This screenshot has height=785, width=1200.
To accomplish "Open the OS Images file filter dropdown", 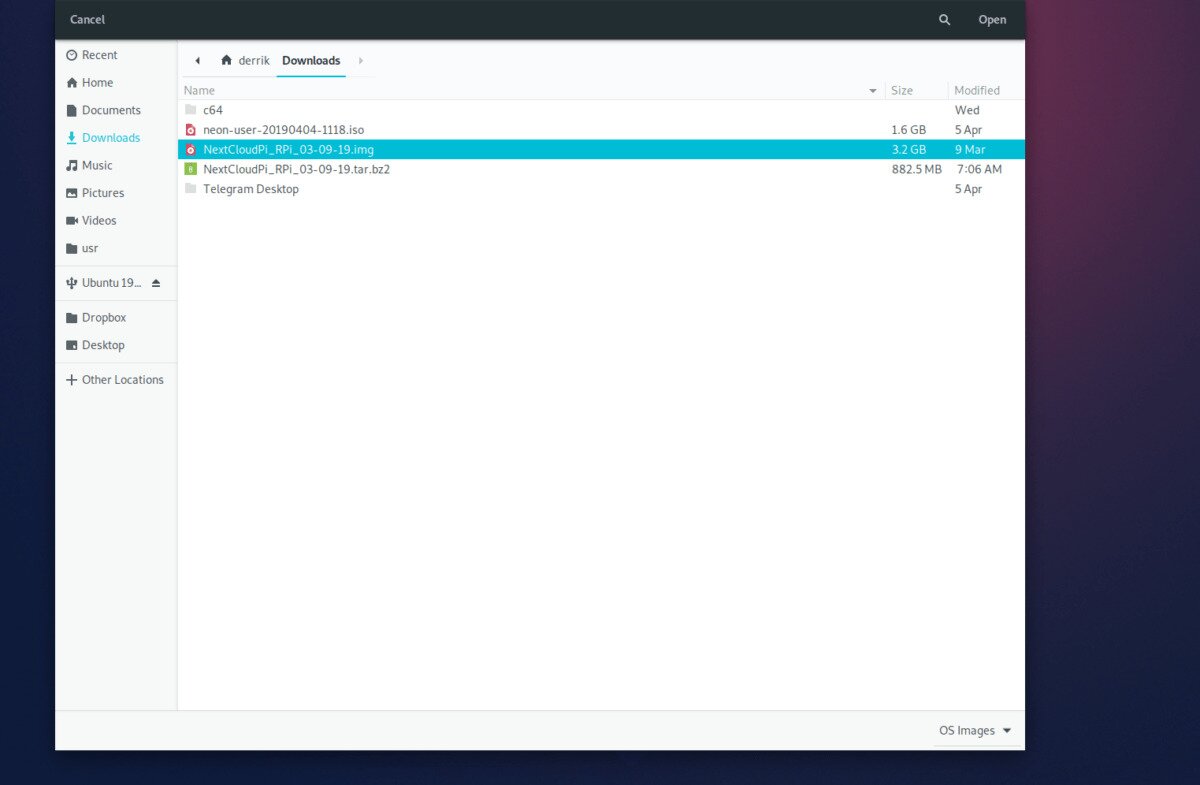I will pyautogui.click(x=976, y=730).
